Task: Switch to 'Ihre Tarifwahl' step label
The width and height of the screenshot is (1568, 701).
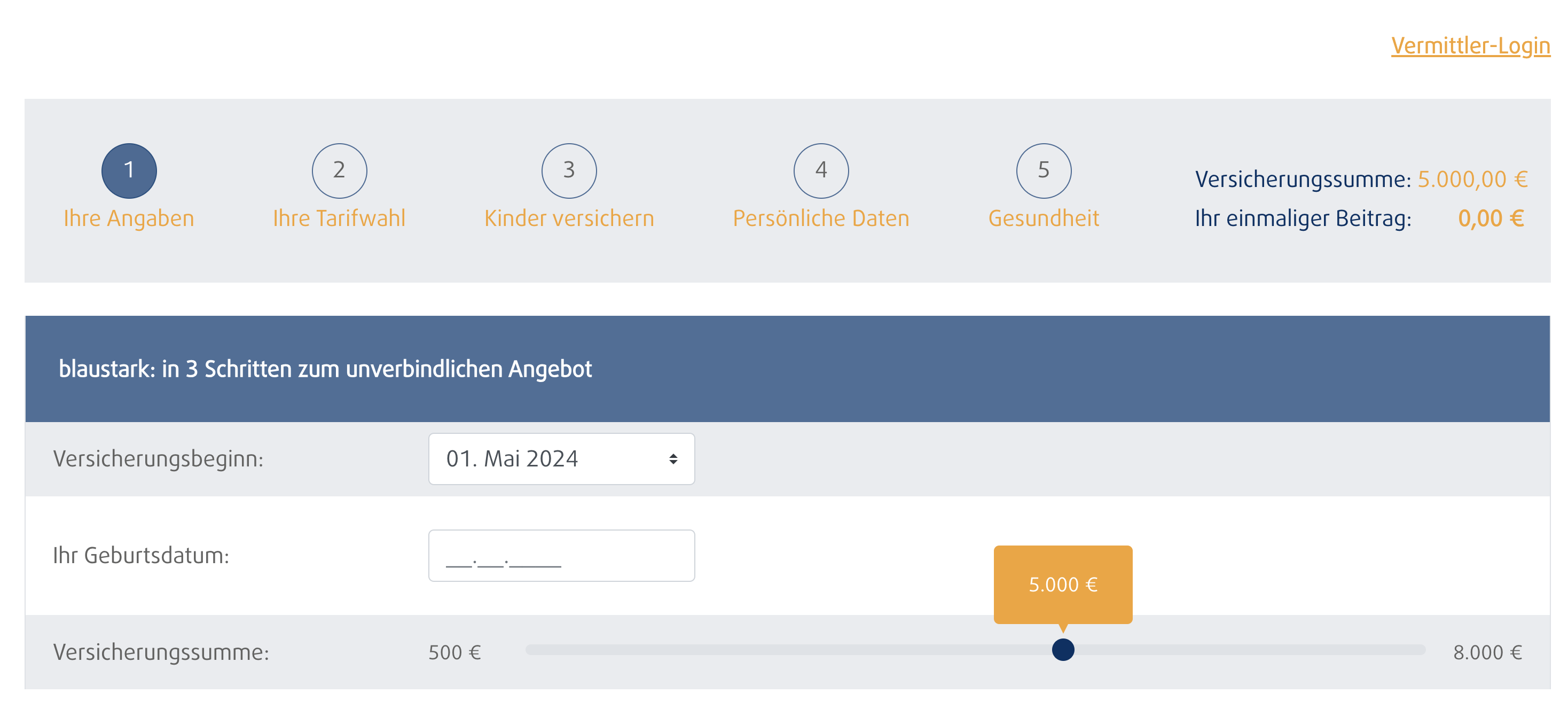Action: (339, 218)
